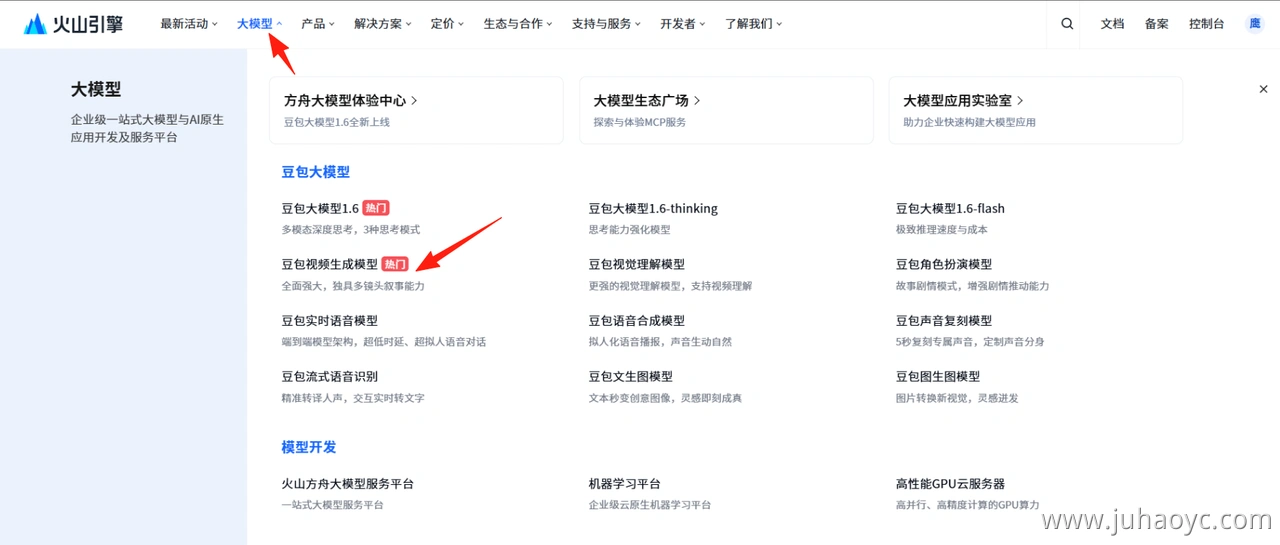The height and width of the screenshot is (545, 1280).
Task: Click 一站式大模型服务平台 description
Action: coord(333,505)
